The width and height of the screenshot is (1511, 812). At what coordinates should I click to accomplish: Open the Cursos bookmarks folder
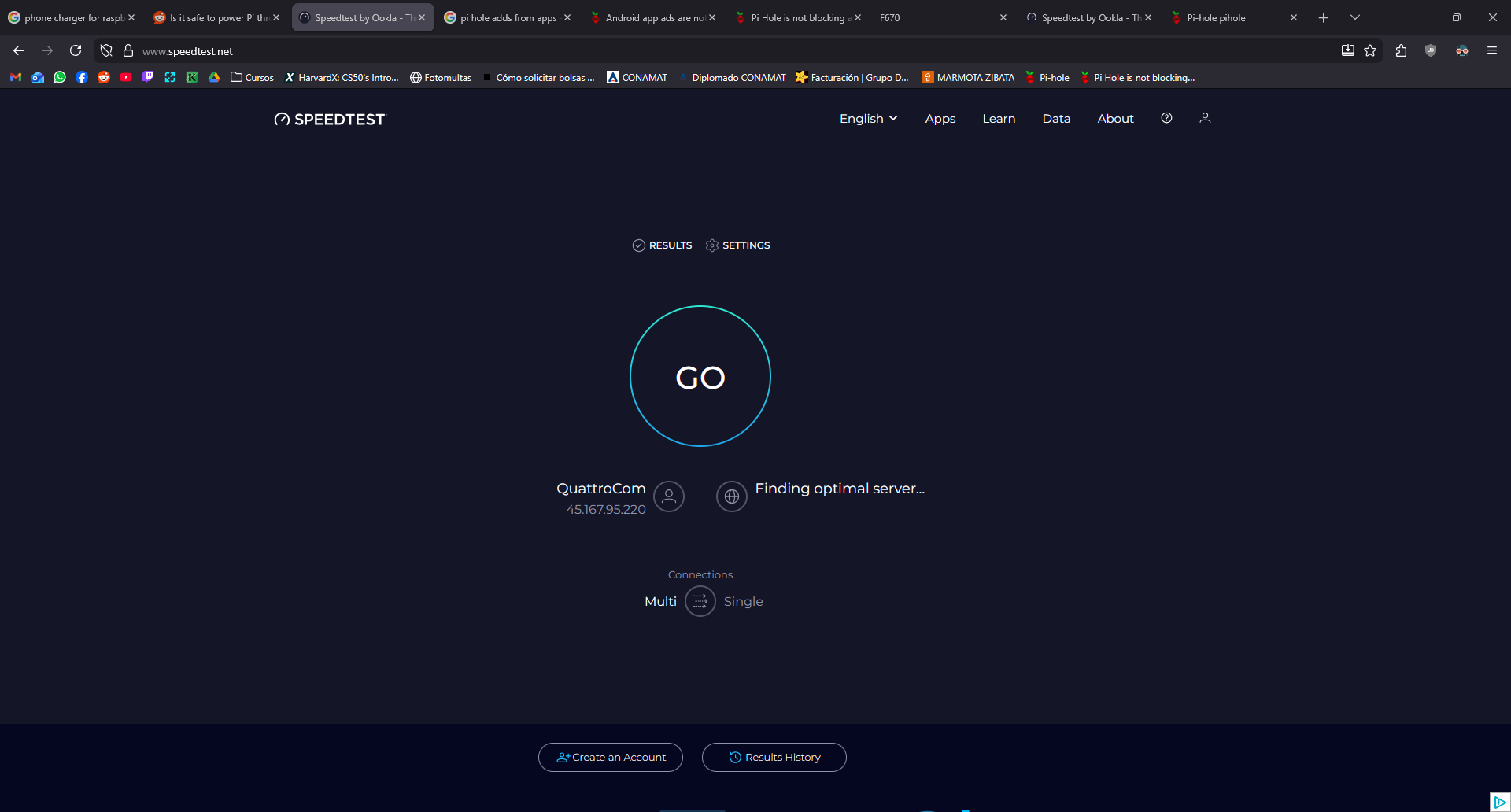coord(252,77)
